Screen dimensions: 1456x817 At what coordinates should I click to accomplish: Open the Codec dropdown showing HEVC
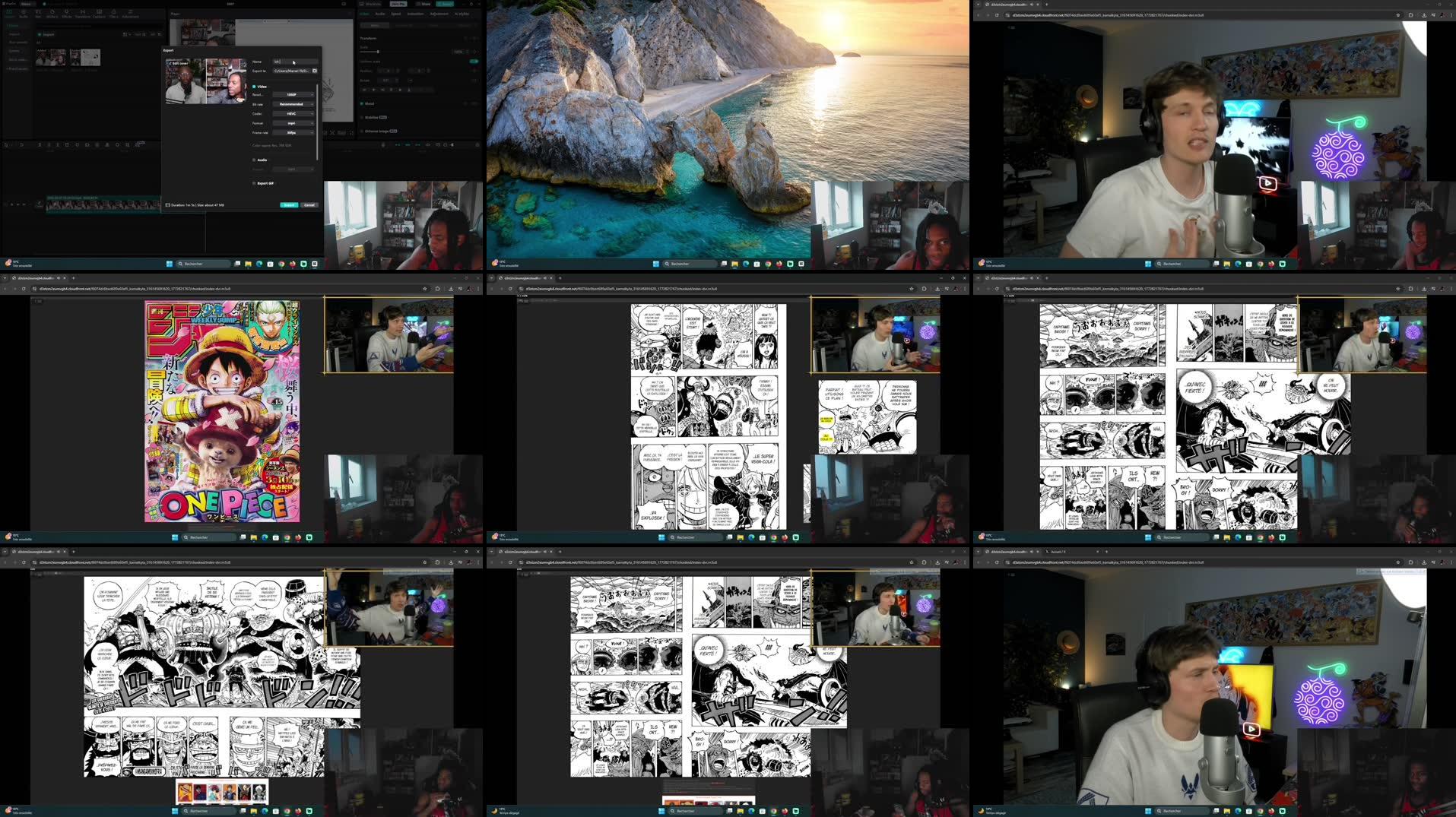[x=293, y=113]
